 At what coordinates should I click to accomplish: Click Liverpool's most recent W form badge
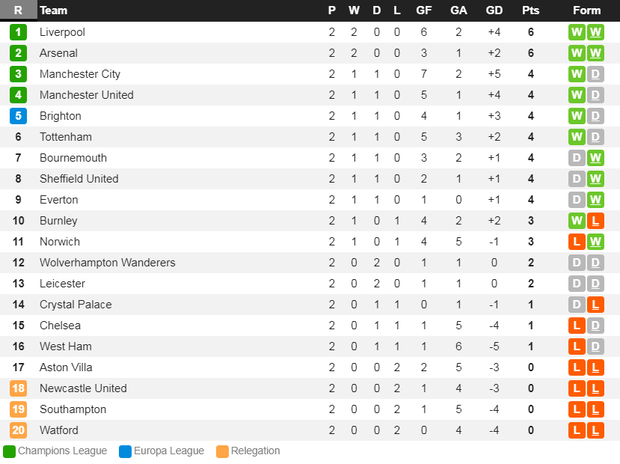point(595,32)
